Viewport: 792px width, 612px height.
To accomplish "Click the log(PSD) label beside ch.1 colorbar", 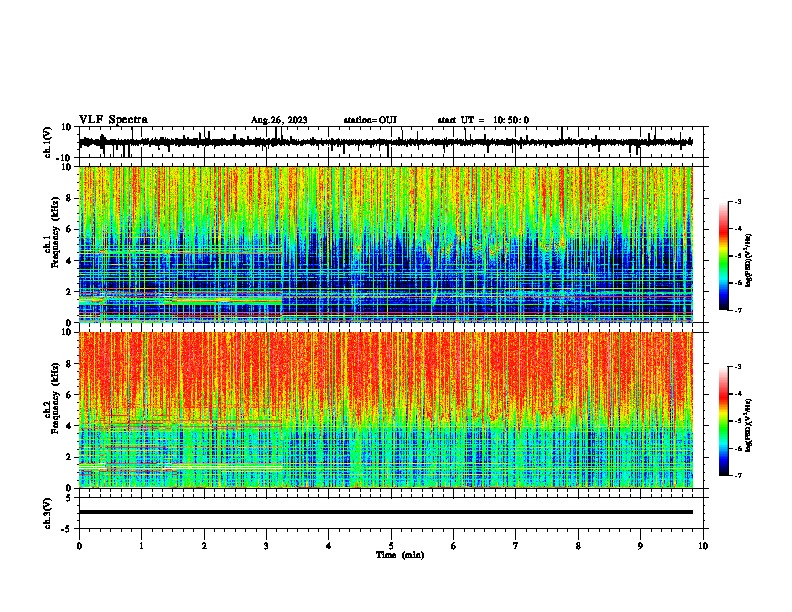I will coord(748,261).
